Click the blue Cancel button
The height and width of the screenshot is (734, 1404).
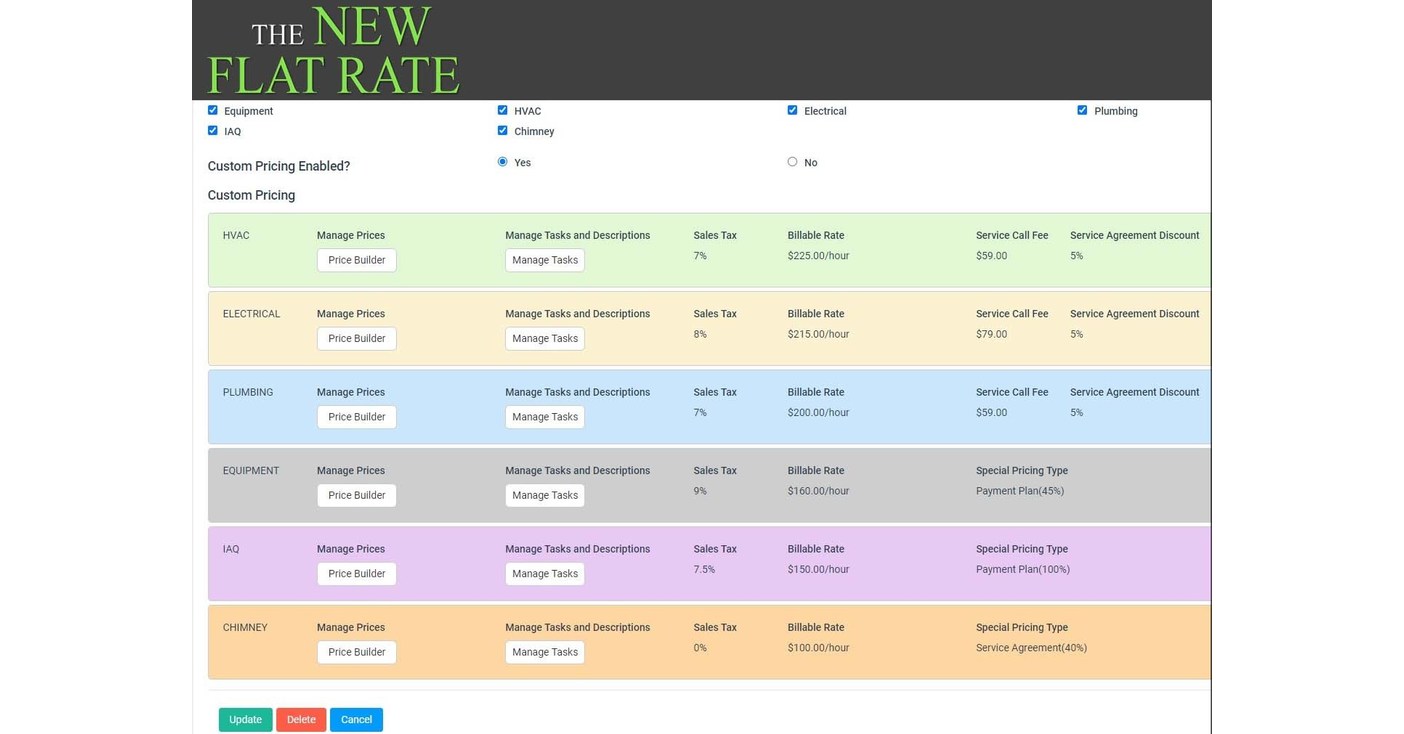356,720
